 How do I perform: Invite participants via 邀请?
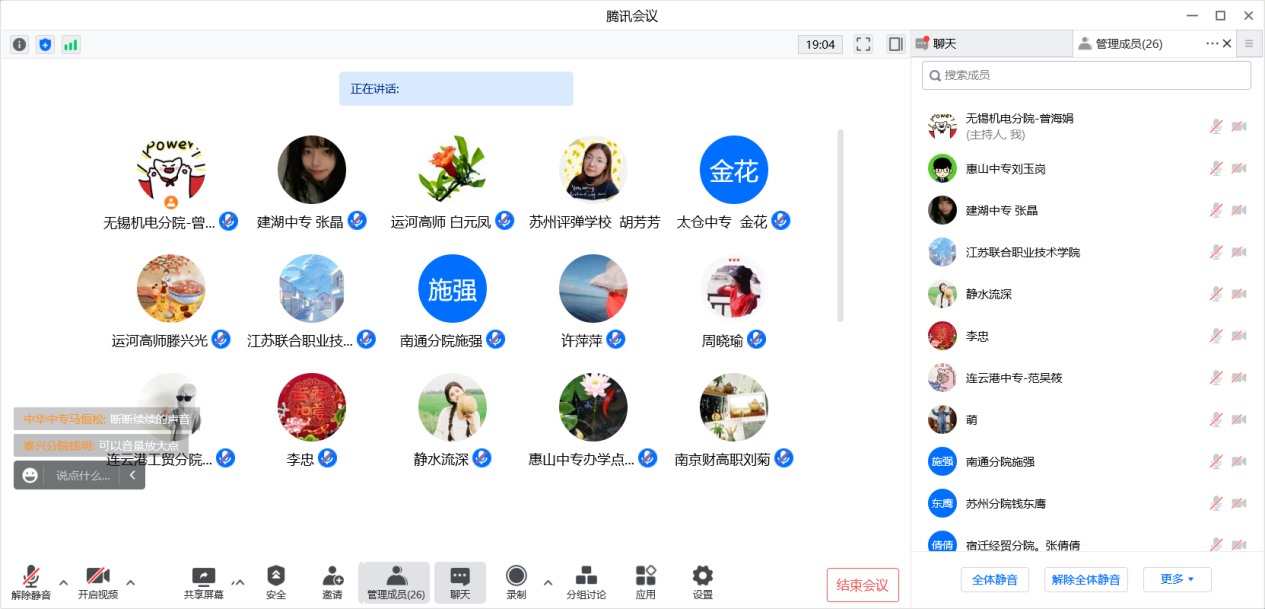(332, 582)
